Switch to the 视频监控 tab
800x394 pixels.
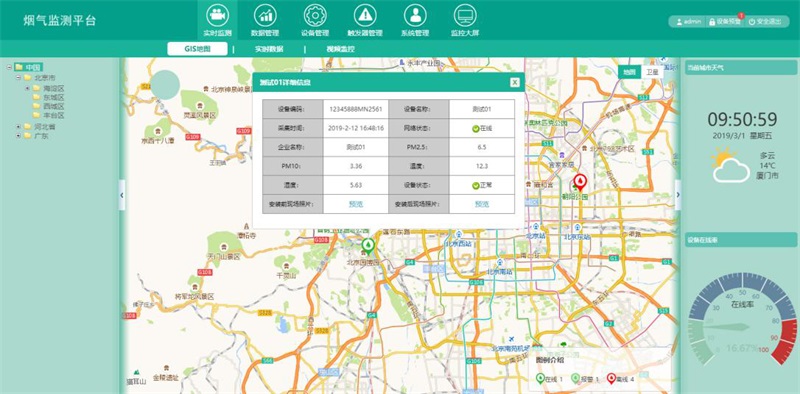[340, 50]
